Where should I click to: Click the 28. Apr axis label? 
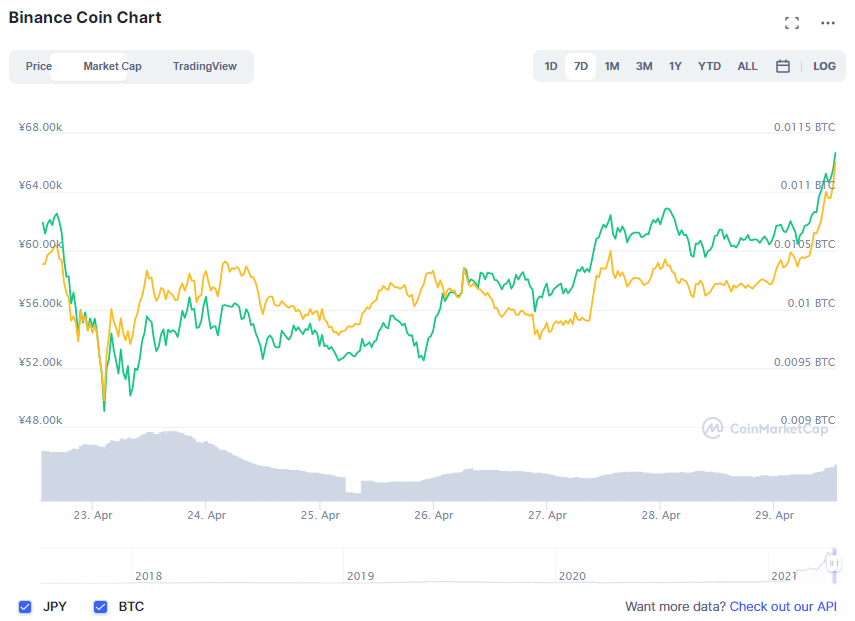[x=661, y=515]
